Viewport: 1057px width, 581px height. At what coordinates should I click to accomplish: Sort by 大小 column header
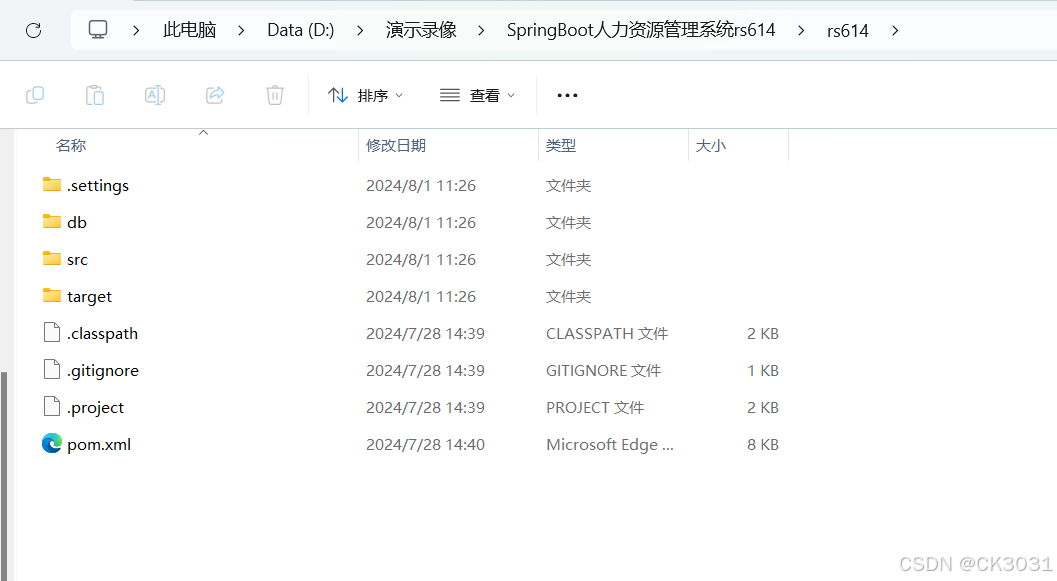[711, 146]
